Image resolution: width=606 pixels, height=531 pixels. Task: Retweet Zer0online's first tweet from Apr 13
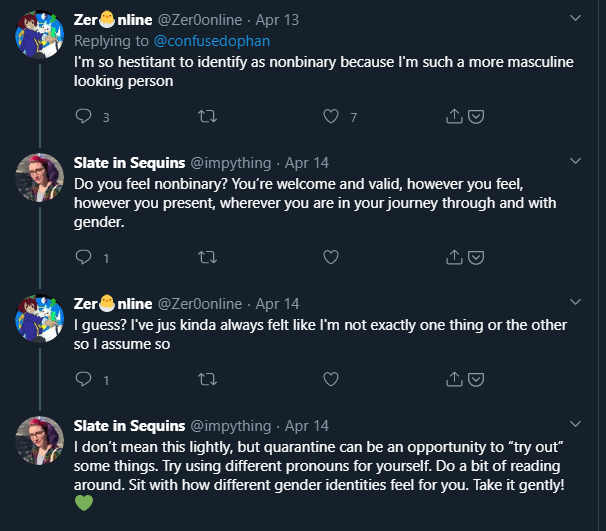[207, 117]
